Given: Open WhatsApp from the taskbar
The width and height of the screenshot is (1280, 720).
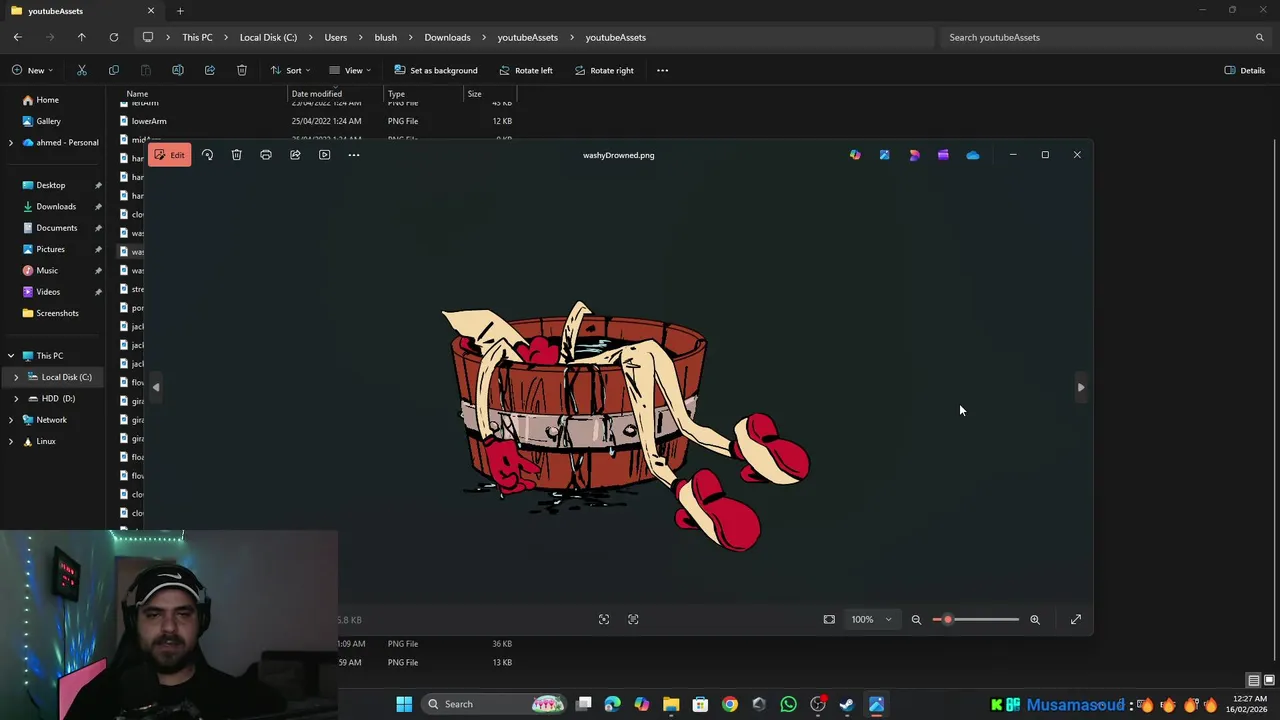Looking at the screenshot, I should click(x=788, y=704).
